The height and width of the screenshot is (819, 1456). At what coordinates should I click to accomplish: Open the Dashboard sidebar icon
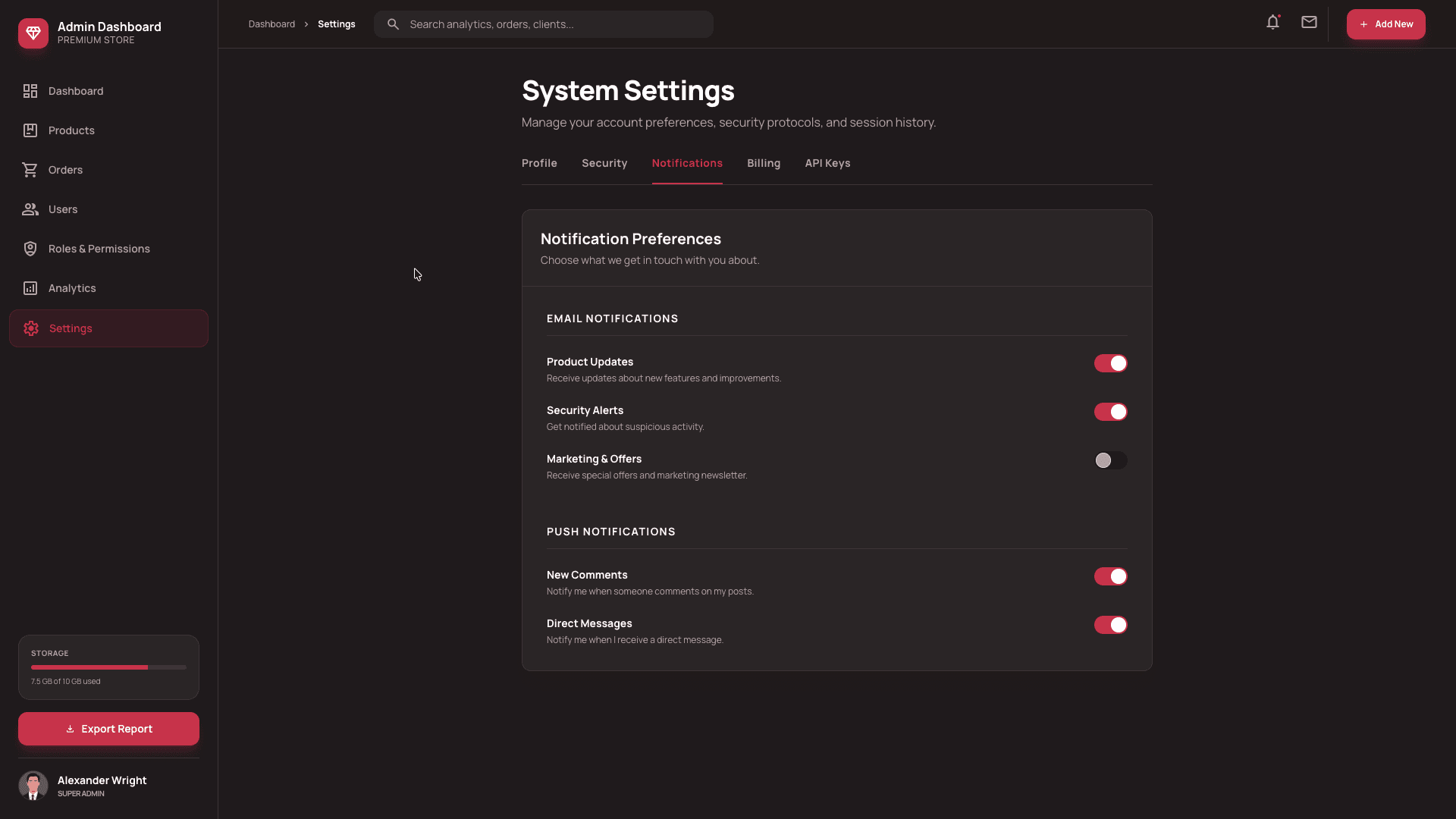pyautogui.click(x=30, y=91)
